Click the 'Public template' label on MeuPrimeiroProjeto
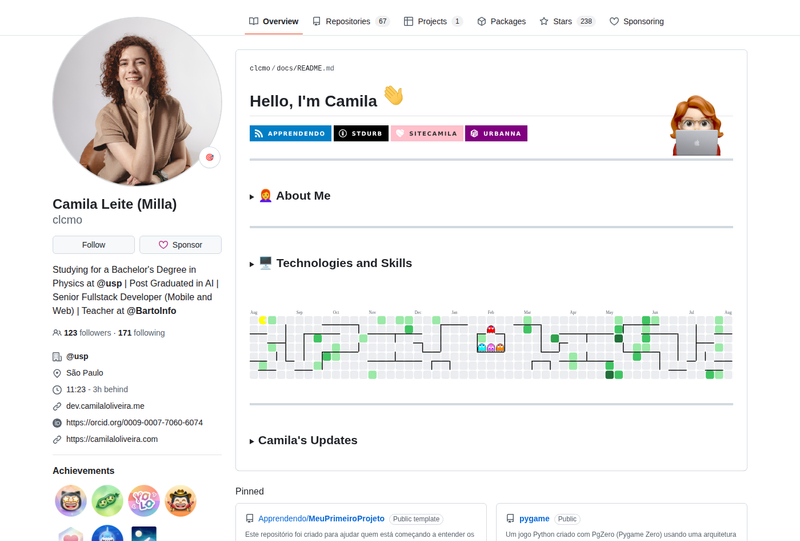Screen dimensions: 800x541 point(416,519)
